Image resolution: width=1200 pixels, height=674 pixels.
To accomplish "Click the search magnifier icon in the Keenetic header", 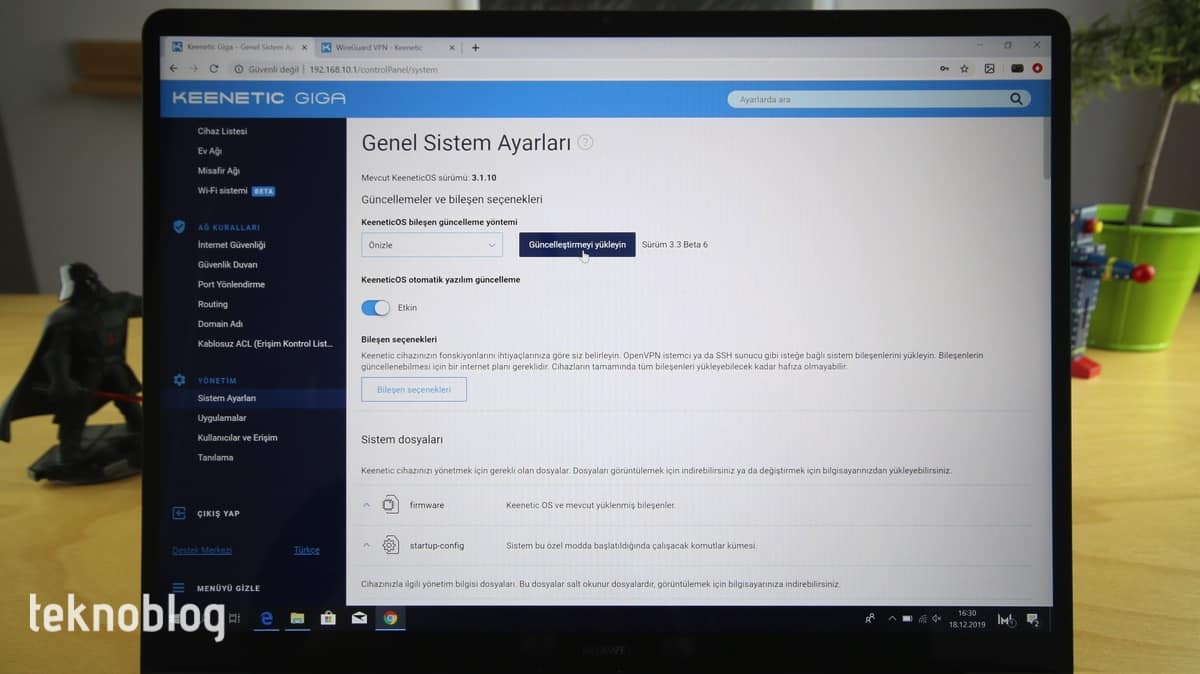I will (x=1017, y=99).
